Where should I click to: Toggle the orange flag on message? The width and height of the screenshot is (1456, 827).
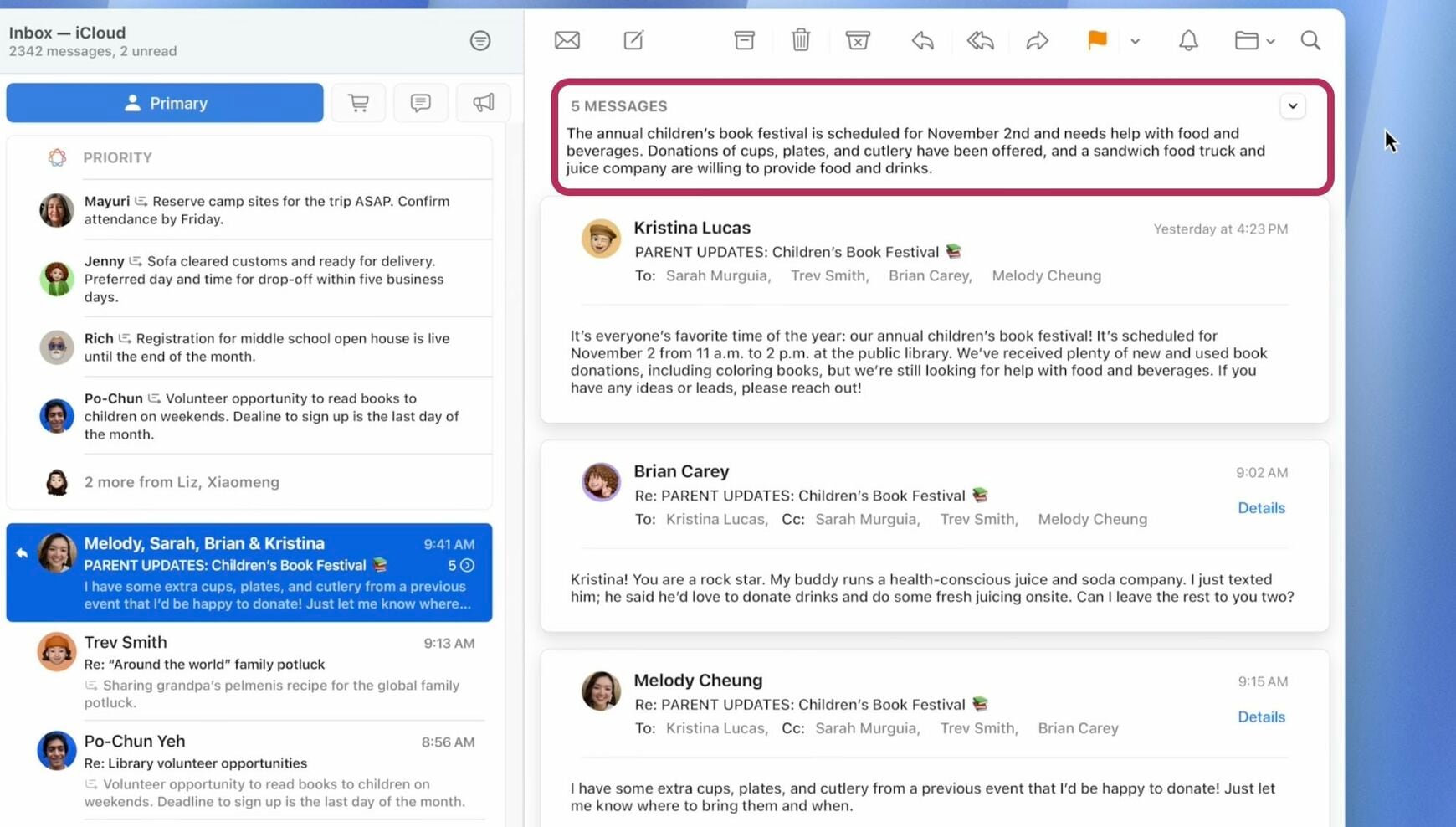tap(1096, 40)
